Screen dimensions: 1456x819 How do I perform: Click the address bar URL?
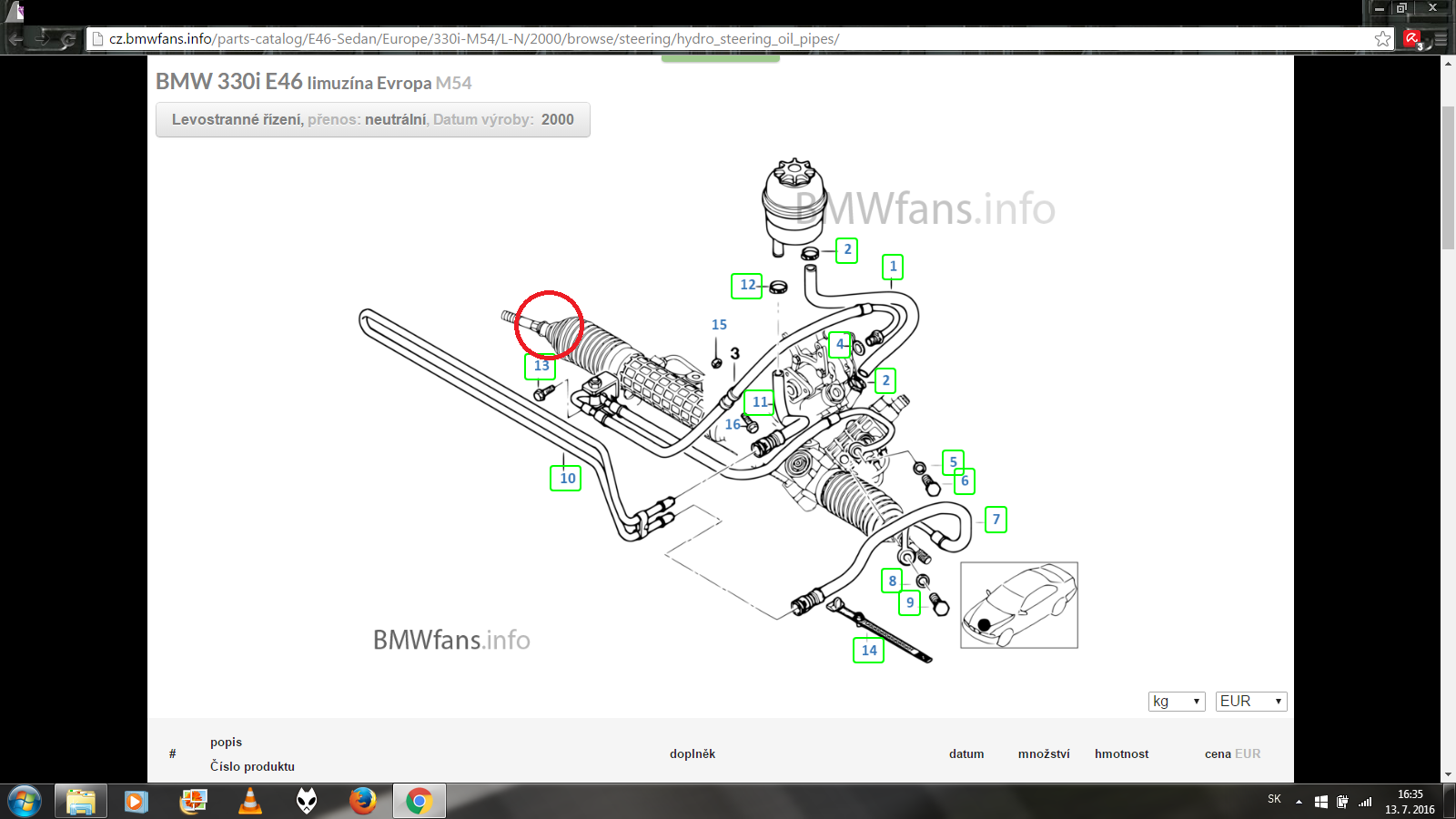[473, 39]
